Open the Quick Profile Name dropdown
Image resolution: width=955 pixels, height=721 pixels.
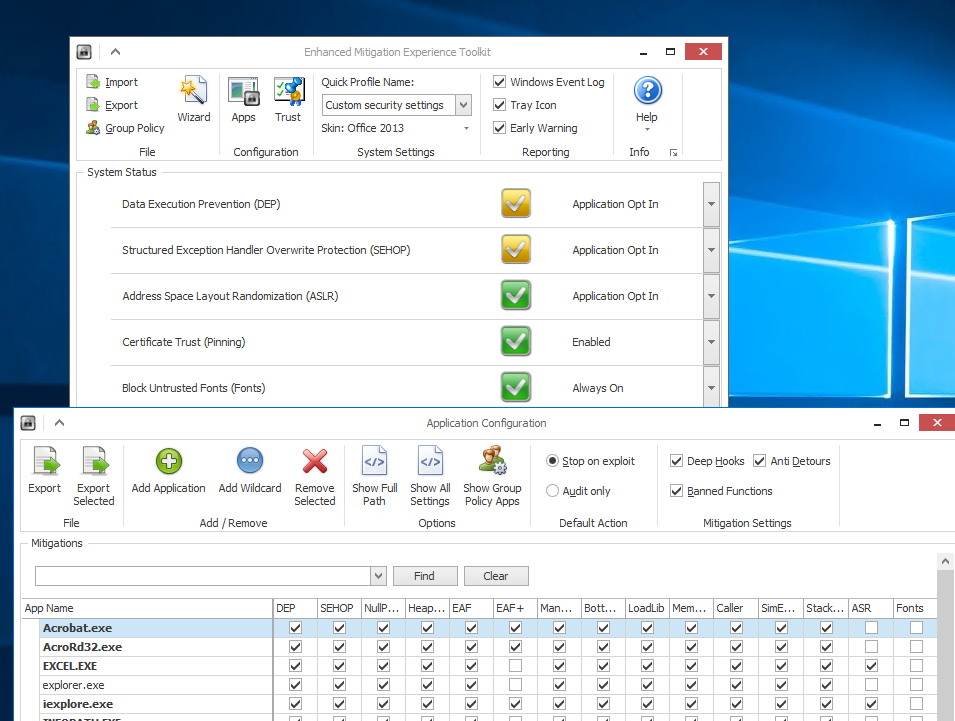click(x=463, y=105)
